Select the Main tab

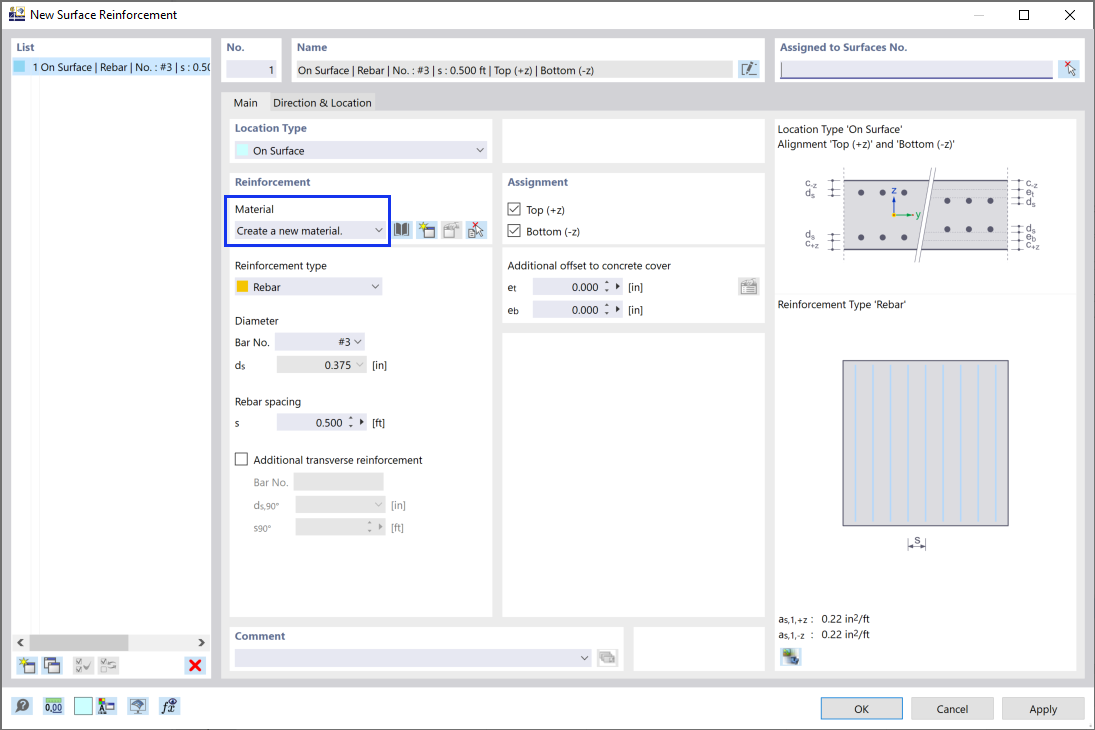click(246, 102)
